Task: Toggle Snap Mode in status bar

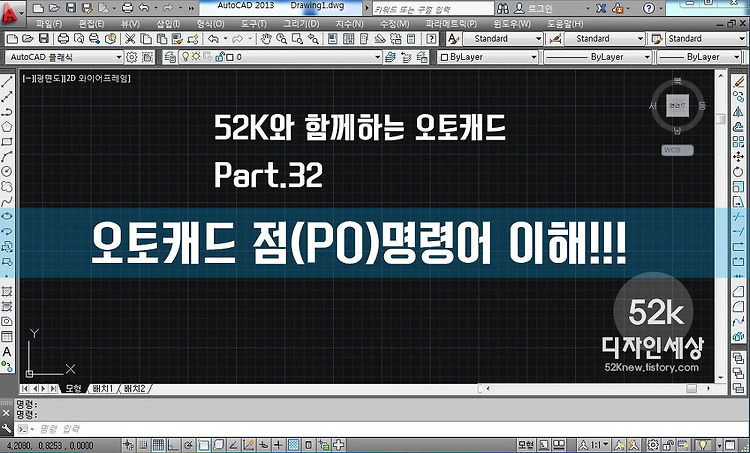Action: click(x=143, y=445)
